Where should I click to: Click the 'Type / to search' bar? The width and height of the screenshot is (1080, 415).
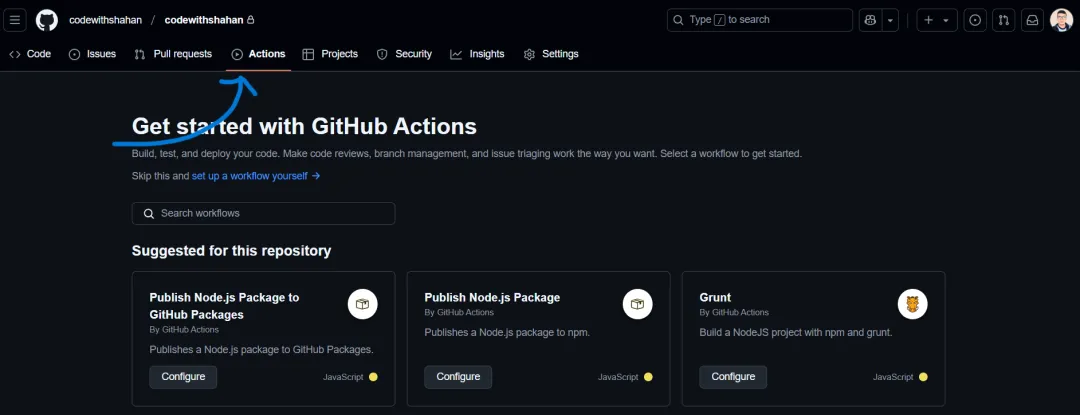pos(759,20)
